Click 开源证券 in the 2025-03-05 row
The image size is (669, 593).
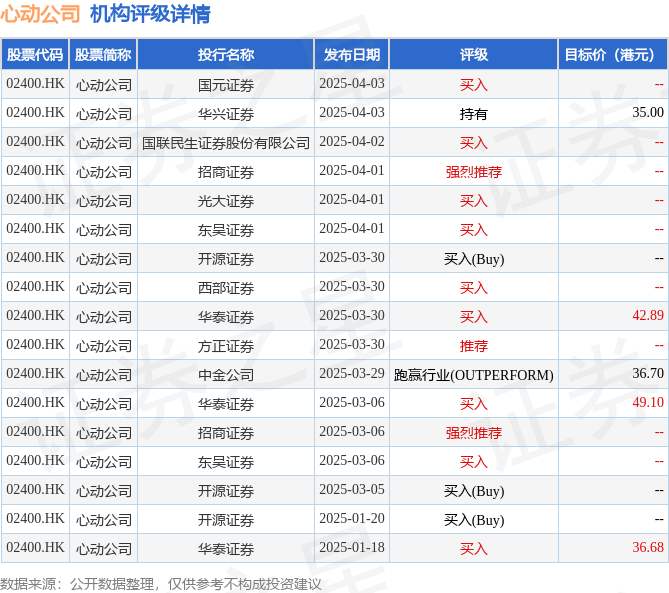click(226, 491)
